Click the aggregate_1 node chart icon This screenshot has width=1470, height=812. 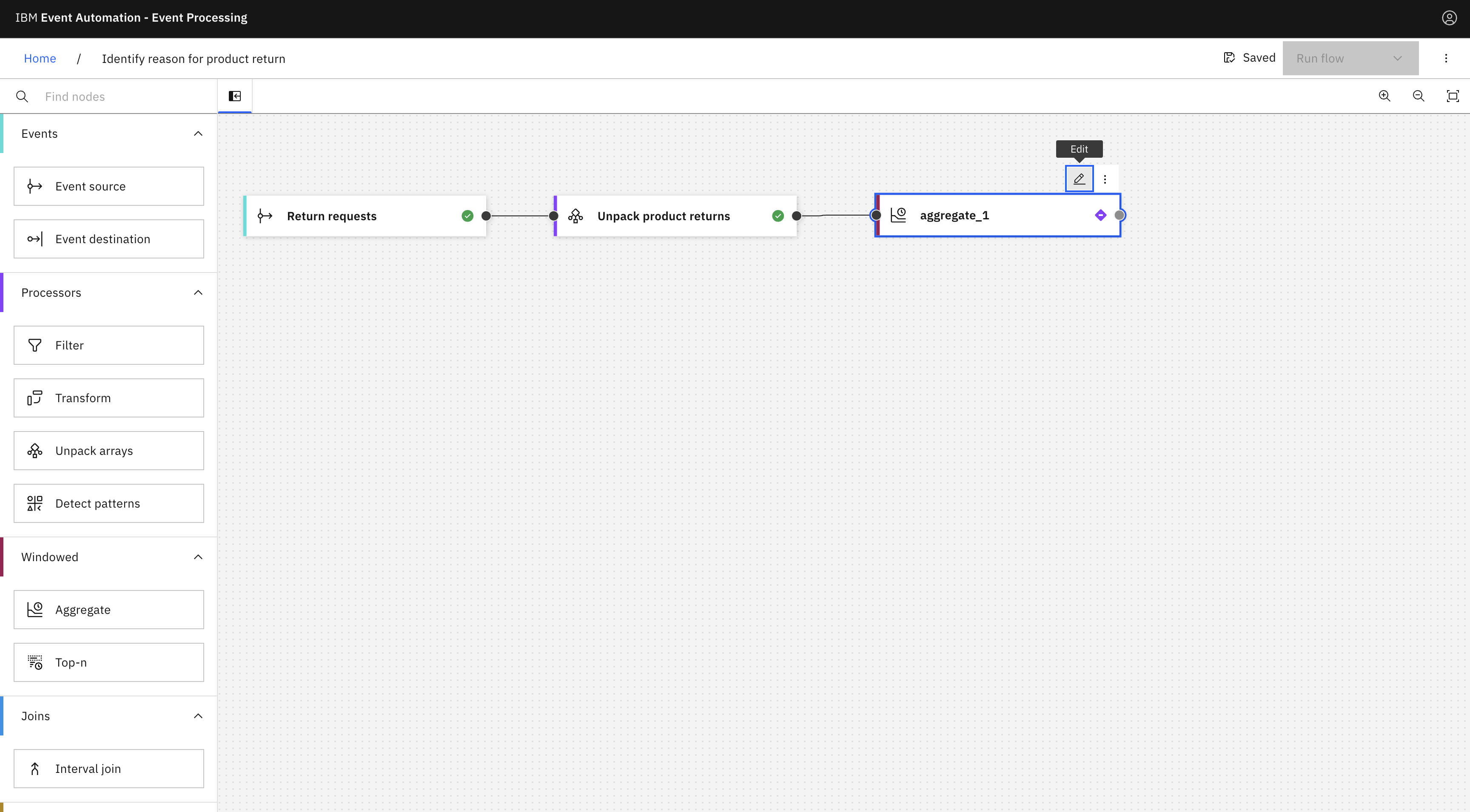pos(899,215)
